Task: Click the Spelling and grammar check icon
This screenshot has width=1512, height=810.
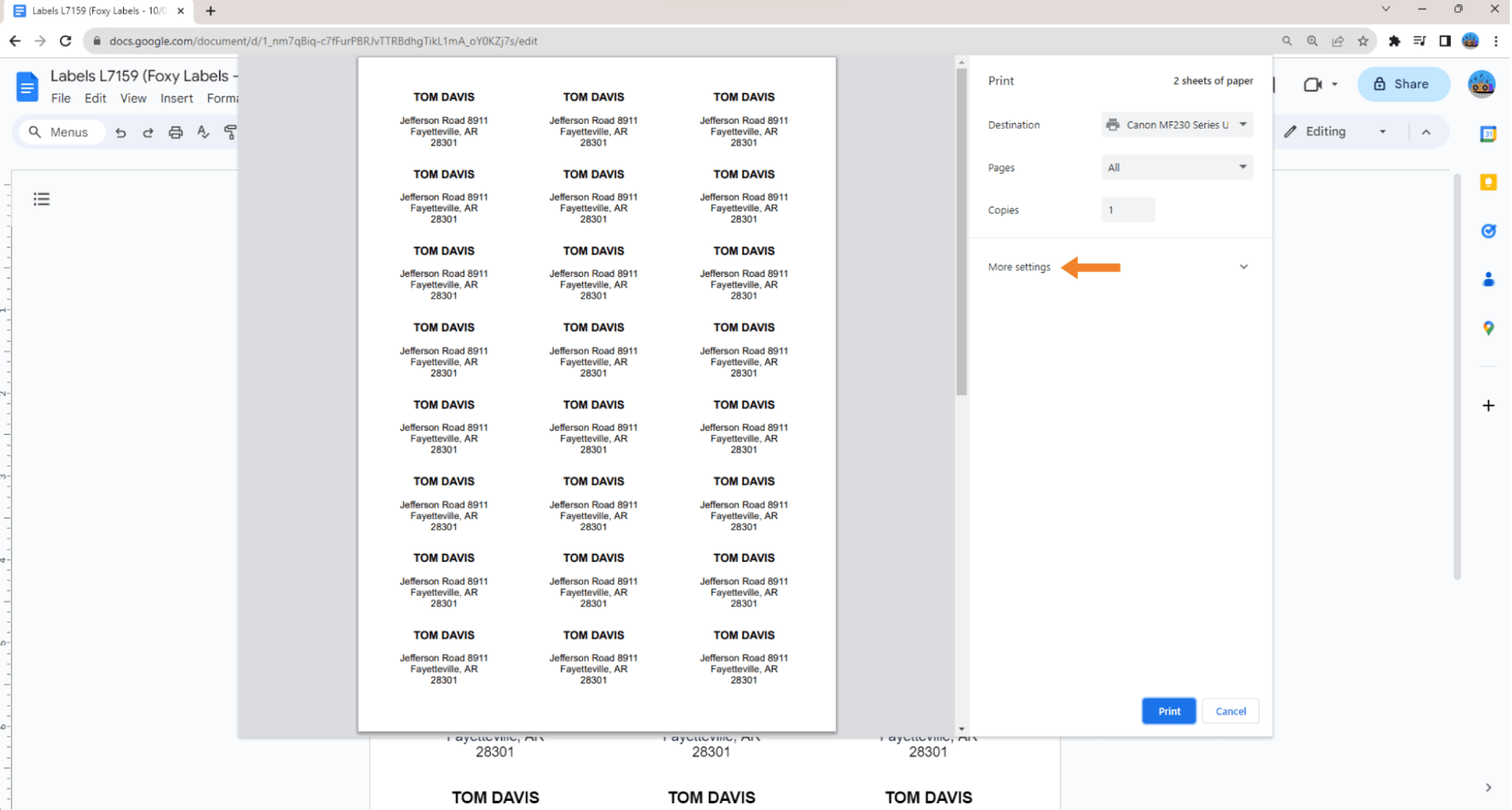Action: pos(203,132)
